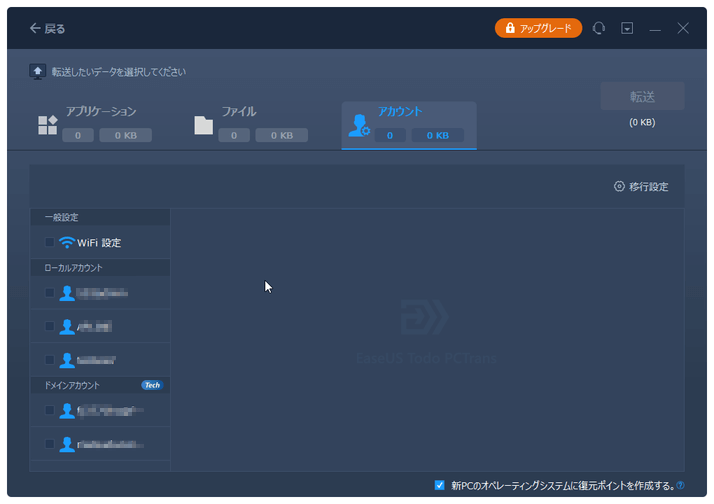The image size is (714, 504).
Task: Tick the last domain account checkbox
Action: coord(50,443)
